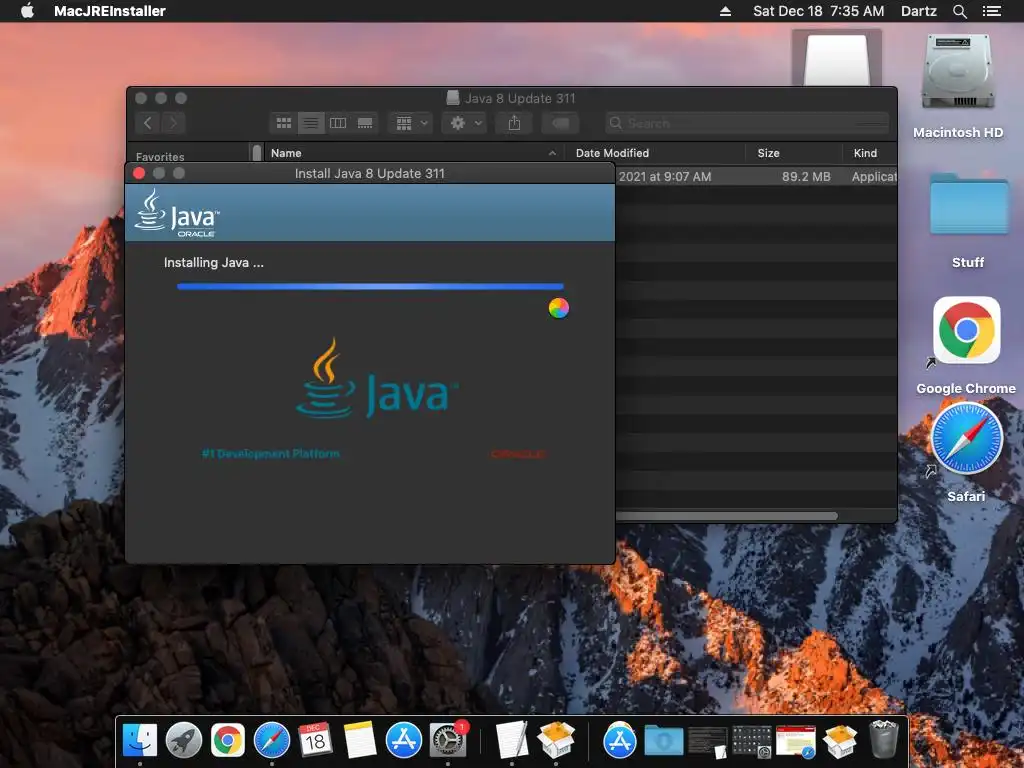Open Dartz user menu
Image resolution: width=1024 pixels, height=768 pixels.
919,11
